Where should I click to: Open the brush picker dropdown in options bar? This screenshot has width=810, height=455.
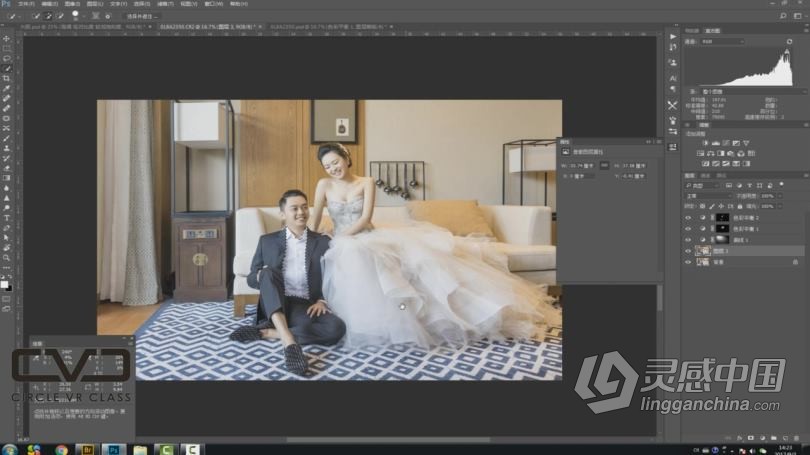tap(82, 16)
